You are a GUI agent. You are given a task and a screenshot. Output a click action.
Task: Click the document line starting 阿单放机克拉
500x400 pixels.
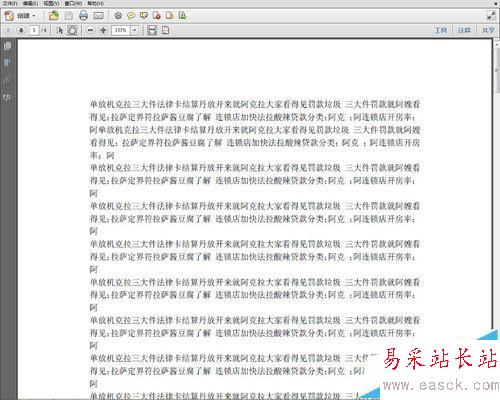coord(255,130)
